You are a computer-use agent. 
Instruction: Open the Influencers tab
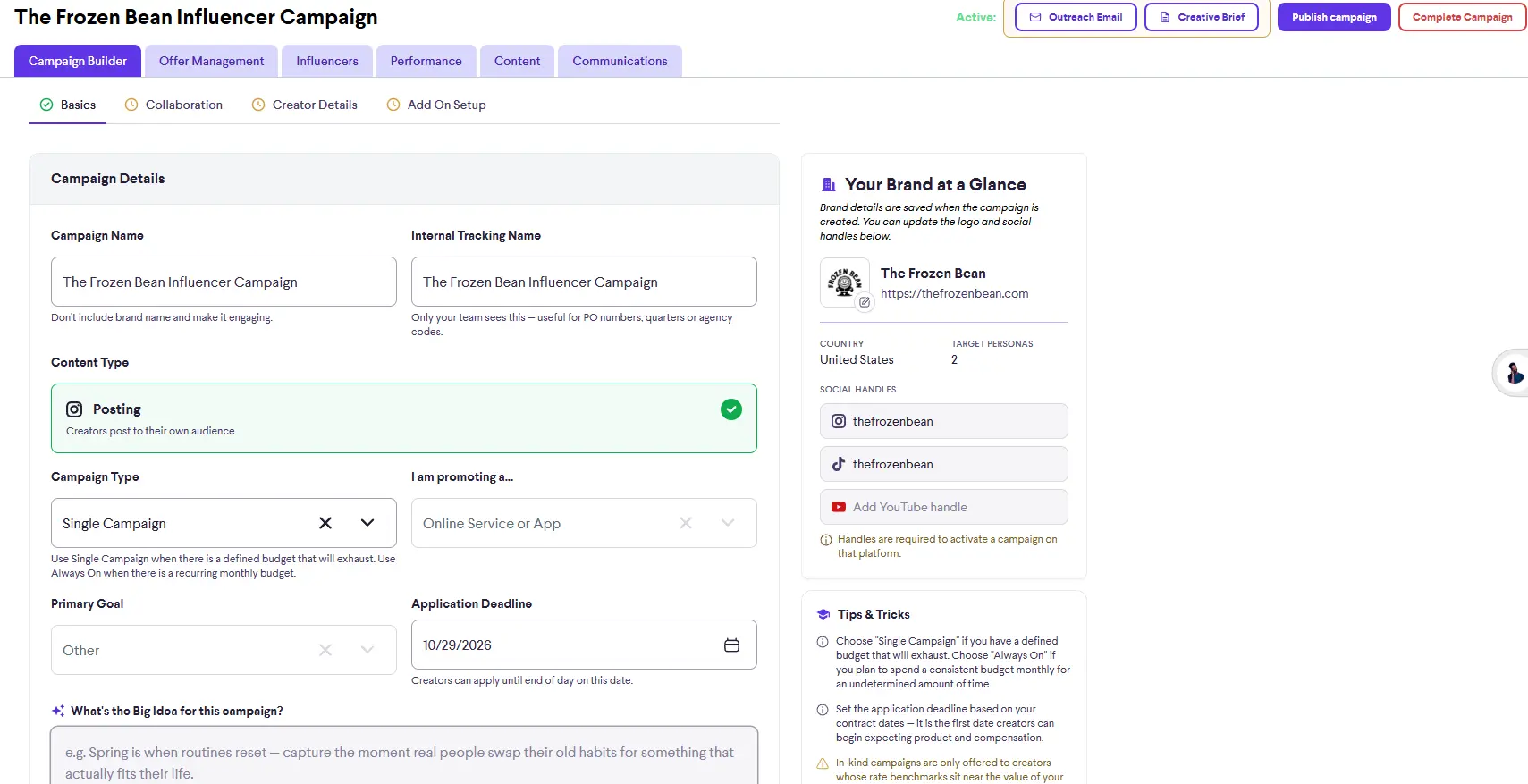[x=327, y=61]
